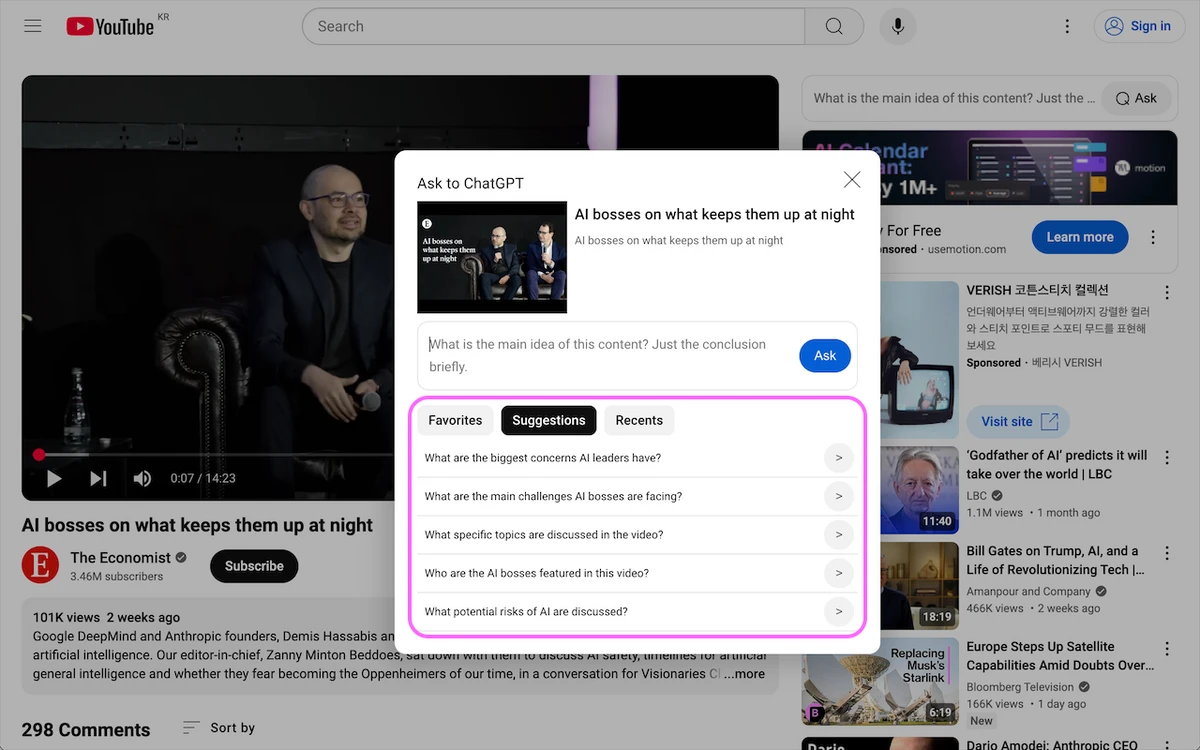Screen dimensions: 1200x750
Task: Click the Ask button in the sidebar bar
Action: 1137,98
